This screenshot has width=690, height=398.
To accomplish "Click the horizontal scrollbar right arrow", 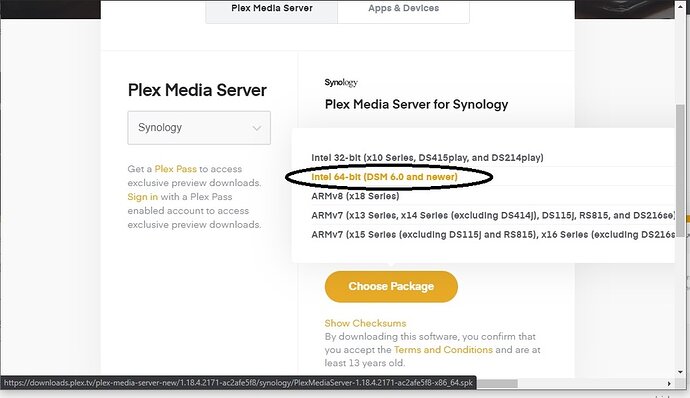I will click(669, 383).
